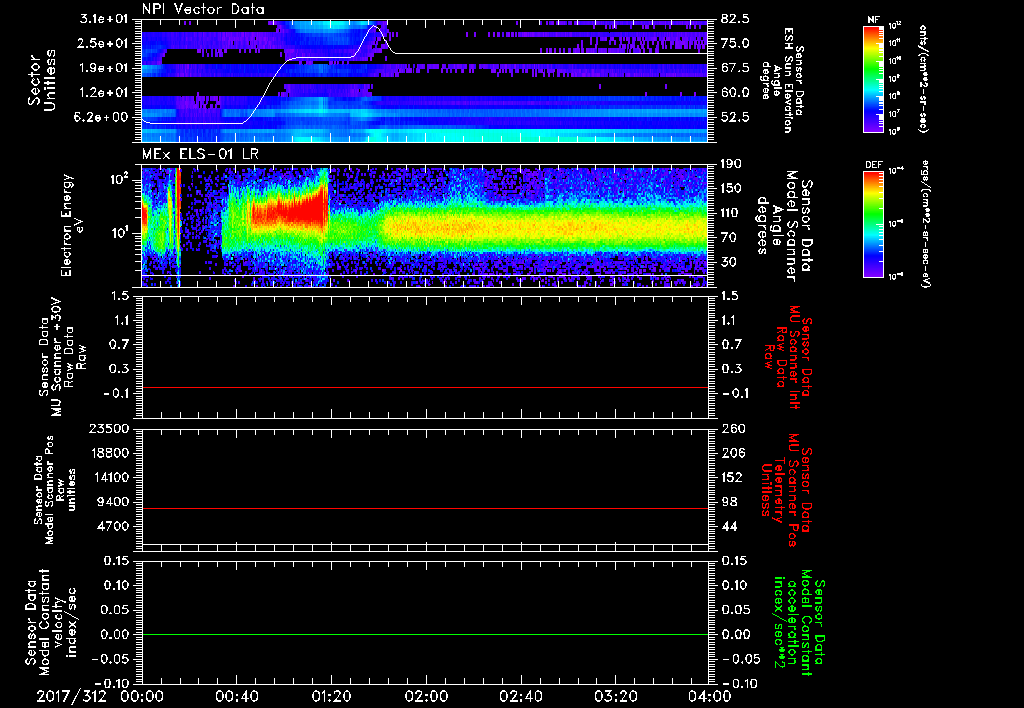
Task: Click the 'MU Scanner +30V Raw Data' axis label
Action: (x=61, y=357)
